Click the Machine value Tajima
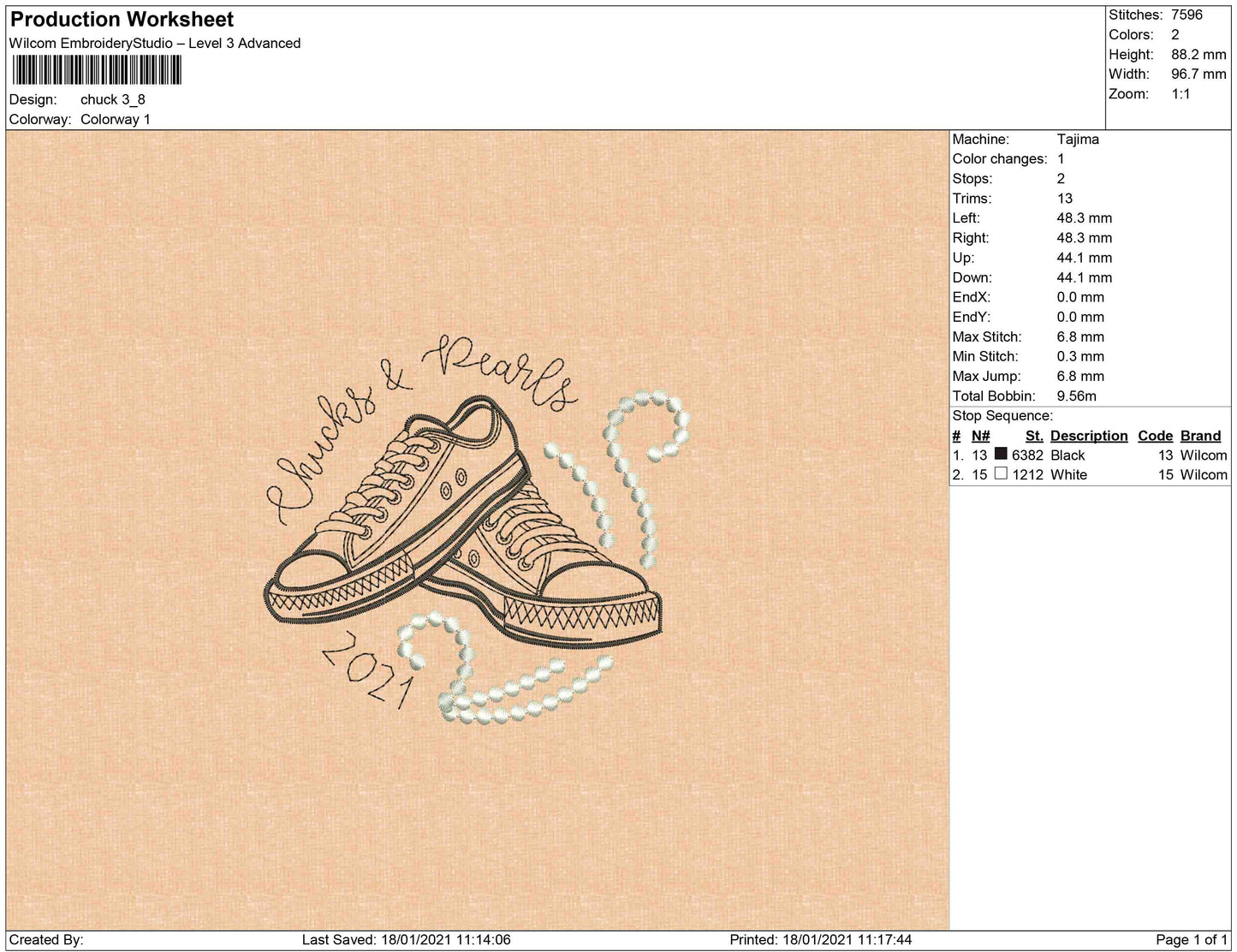This screenshot has width=1237, height=952. coord(1079,139)
